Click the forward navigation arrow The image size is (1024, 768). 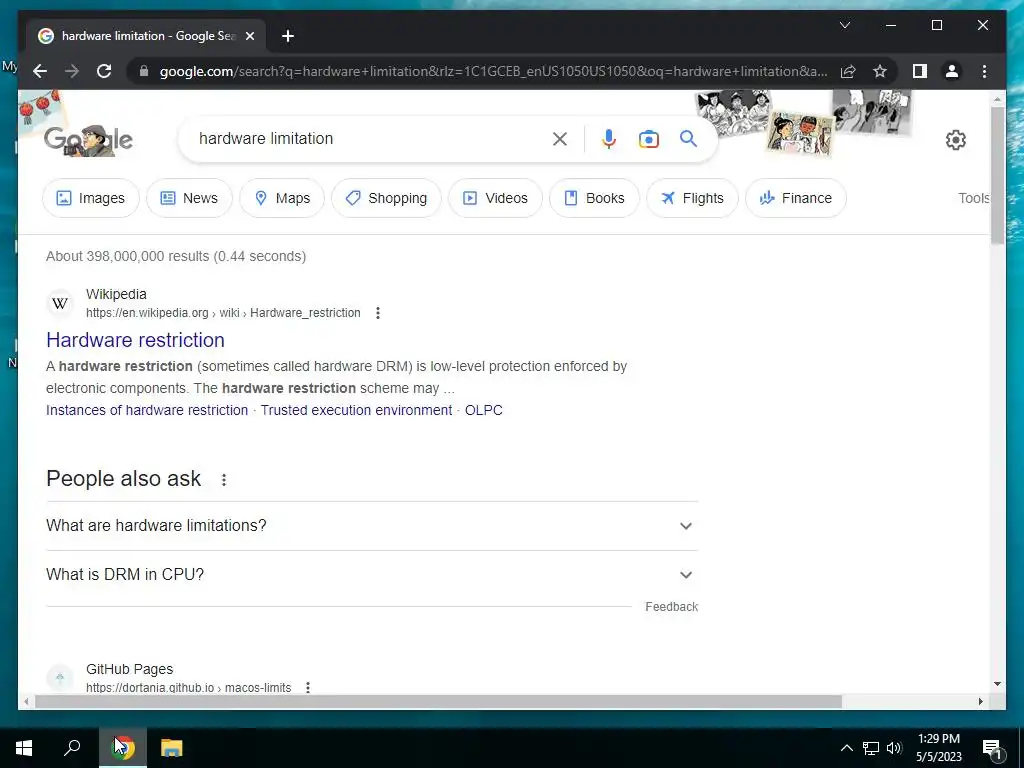[72, 71]
